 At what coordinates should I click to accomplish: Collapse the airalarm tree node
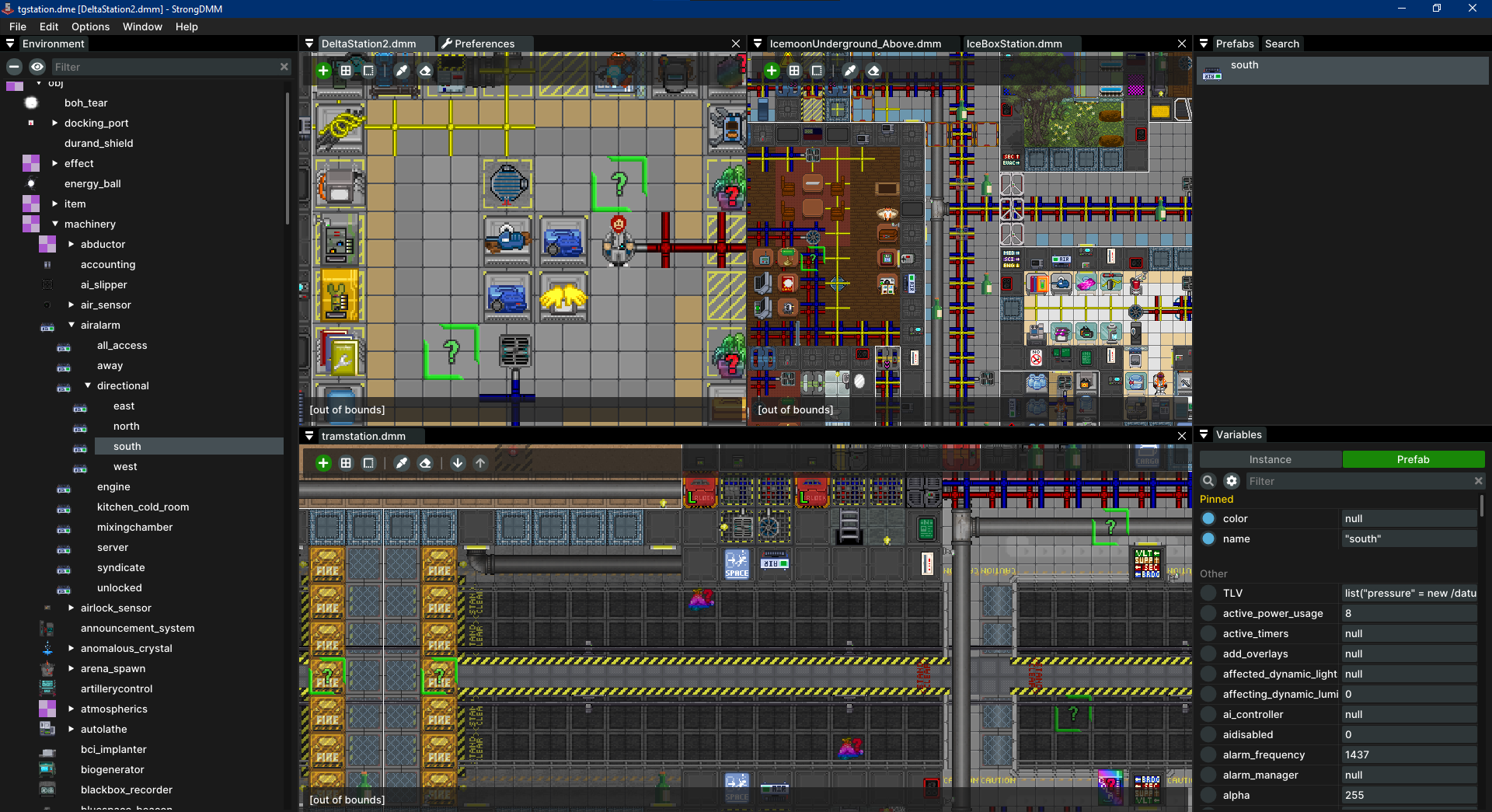(71, 325)
